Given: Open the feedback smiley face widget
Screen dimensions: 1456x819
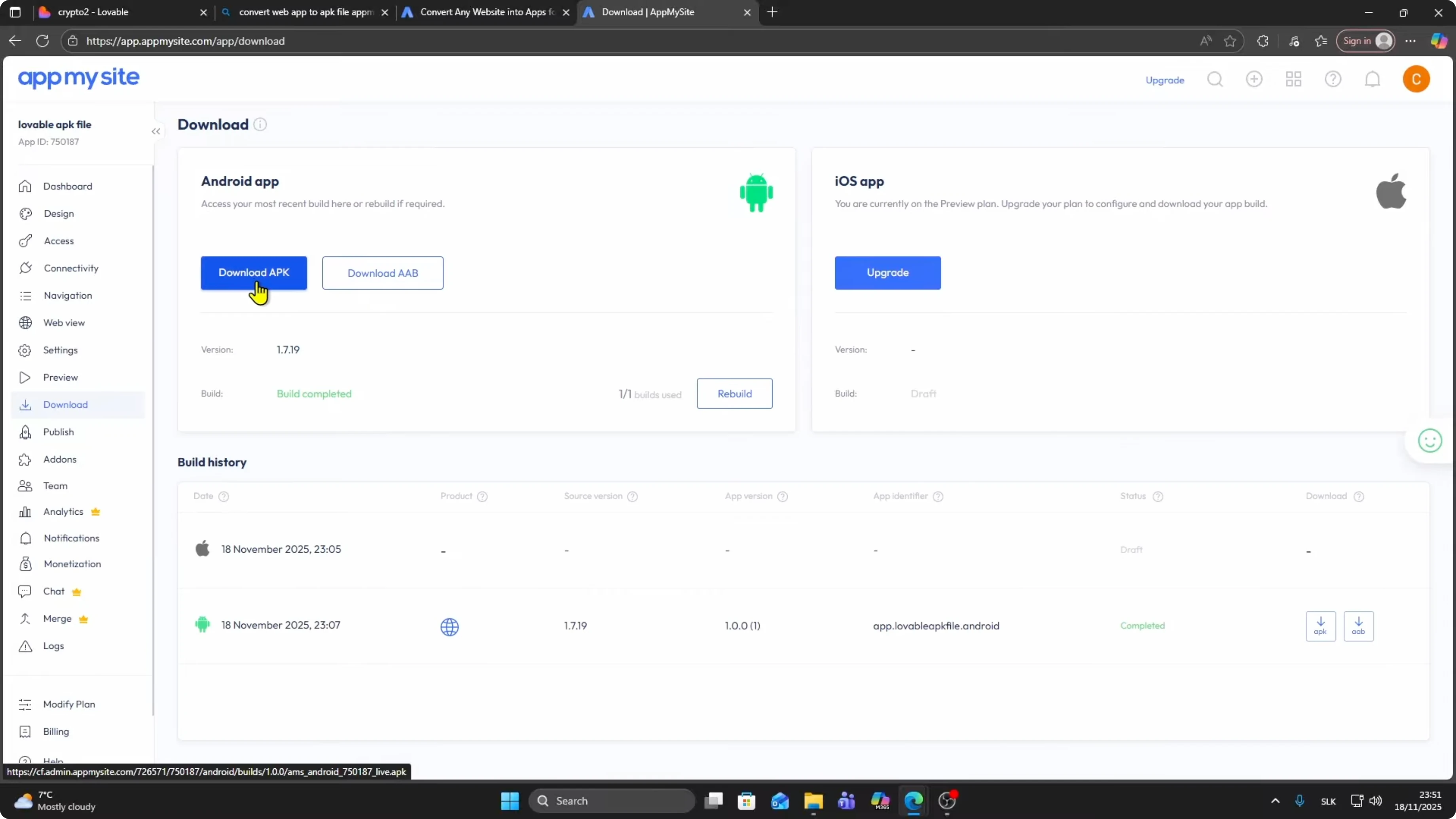Looking at the screenshot, I should pos(1430,441).
